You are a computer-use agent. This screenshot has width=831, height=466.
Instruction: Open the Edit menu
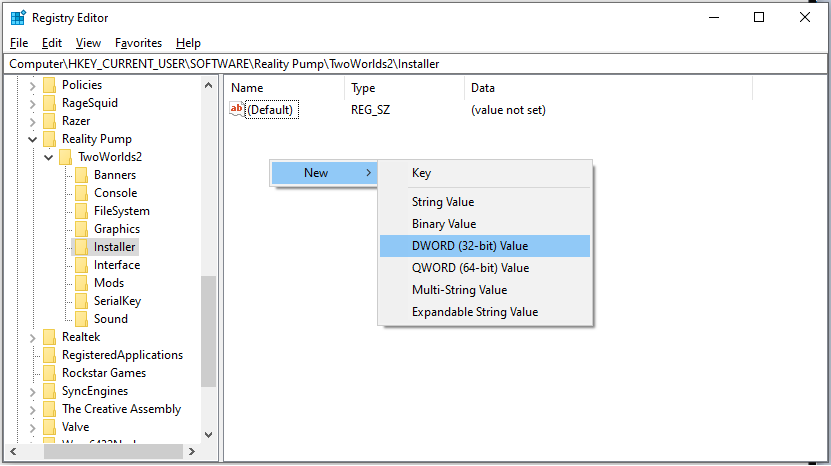point(52,43)
